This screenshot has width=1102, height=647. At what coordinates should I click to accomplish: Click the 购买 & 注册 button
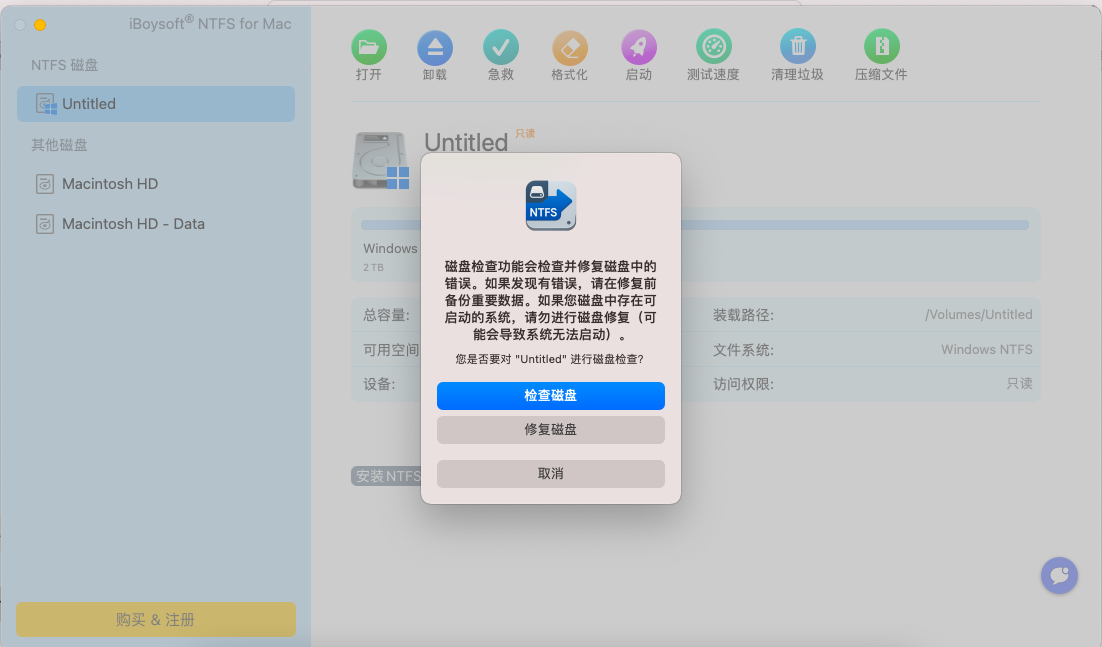156,620
